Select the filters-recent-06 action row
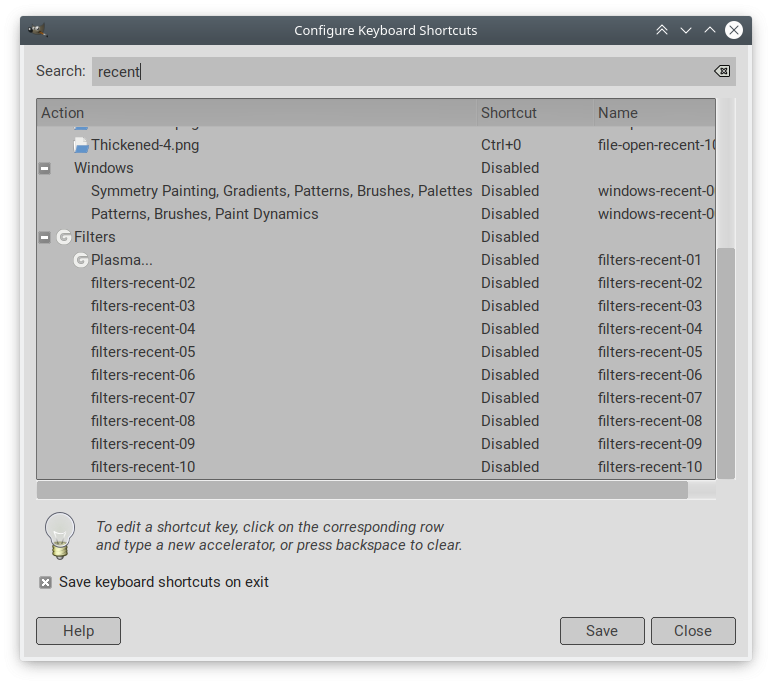Screen dimensions: 772x685 376,375
